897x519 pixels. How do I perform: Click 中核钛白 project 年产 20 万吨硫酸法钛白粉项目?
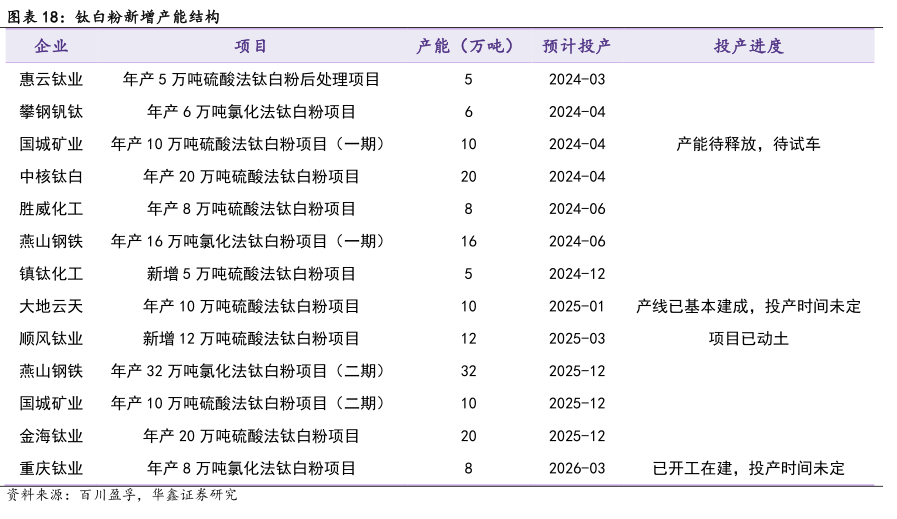(x=251, y=176)
